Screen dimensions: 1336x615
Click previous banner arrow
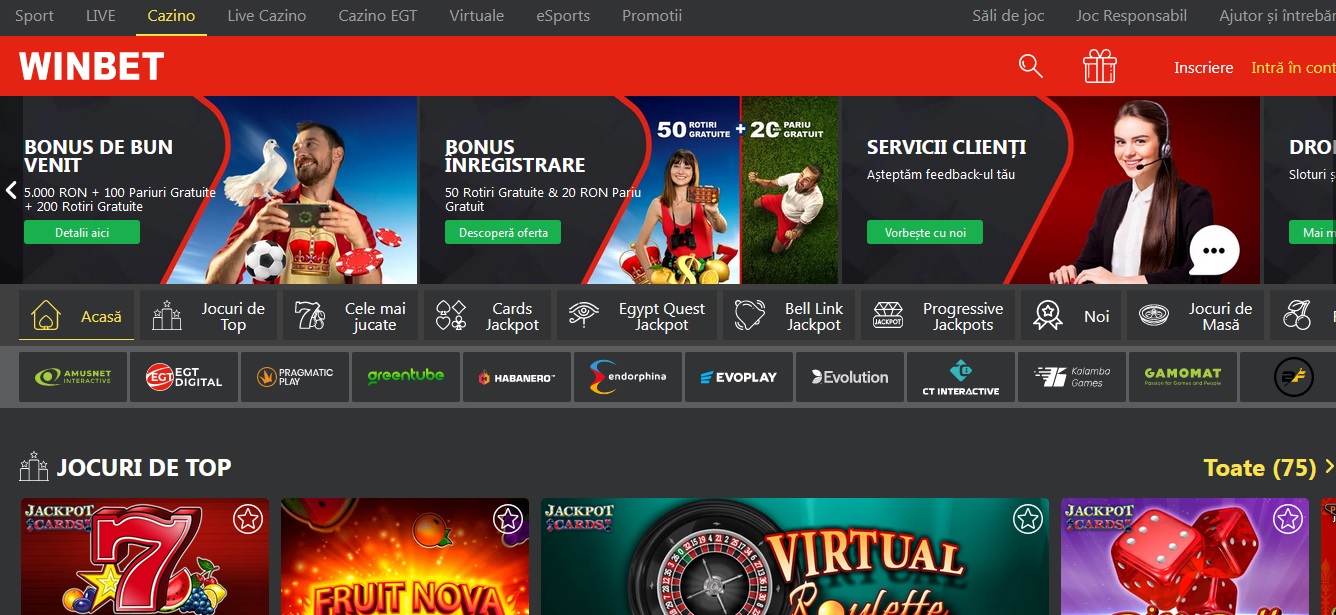pyautogui.click(x=11, y=190)
